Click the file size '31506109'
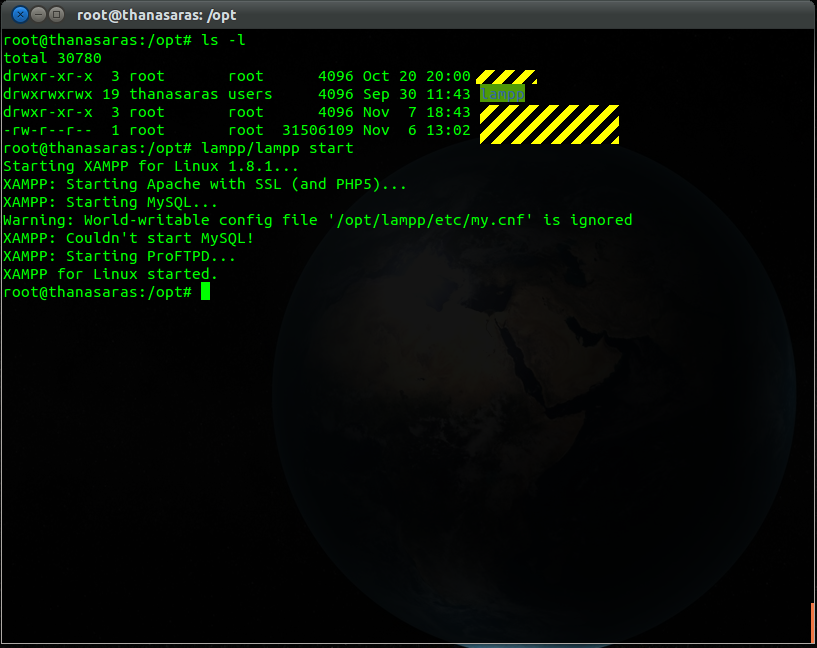The width and height of the screenshot is (817, 648). [x=317, y=130]
